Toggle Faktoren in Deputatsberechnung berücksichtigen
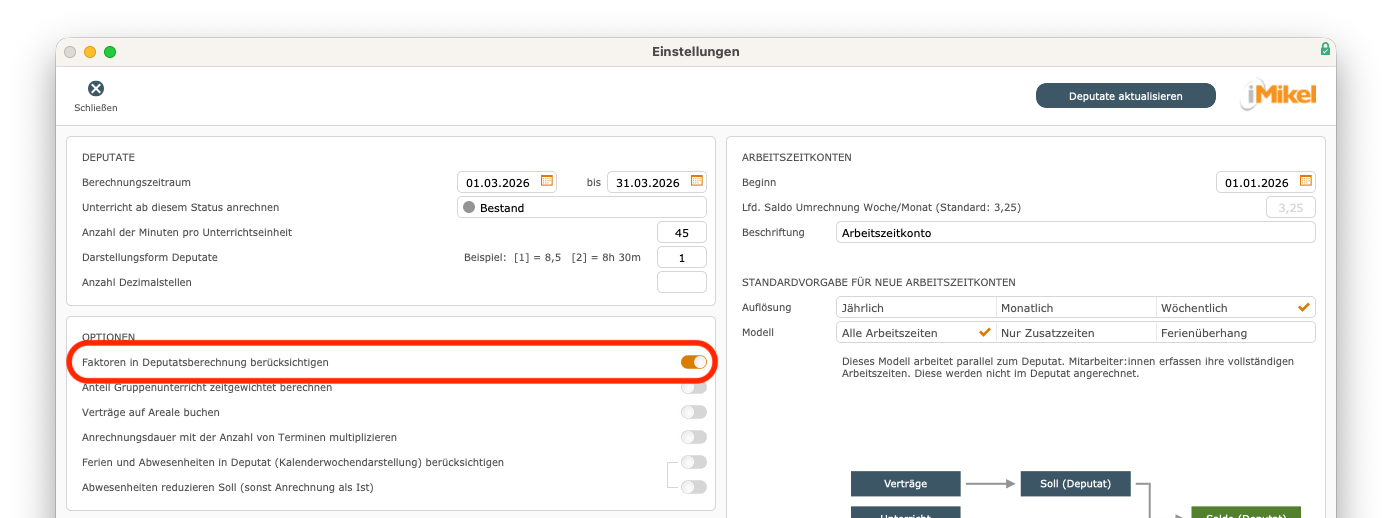 694,362
